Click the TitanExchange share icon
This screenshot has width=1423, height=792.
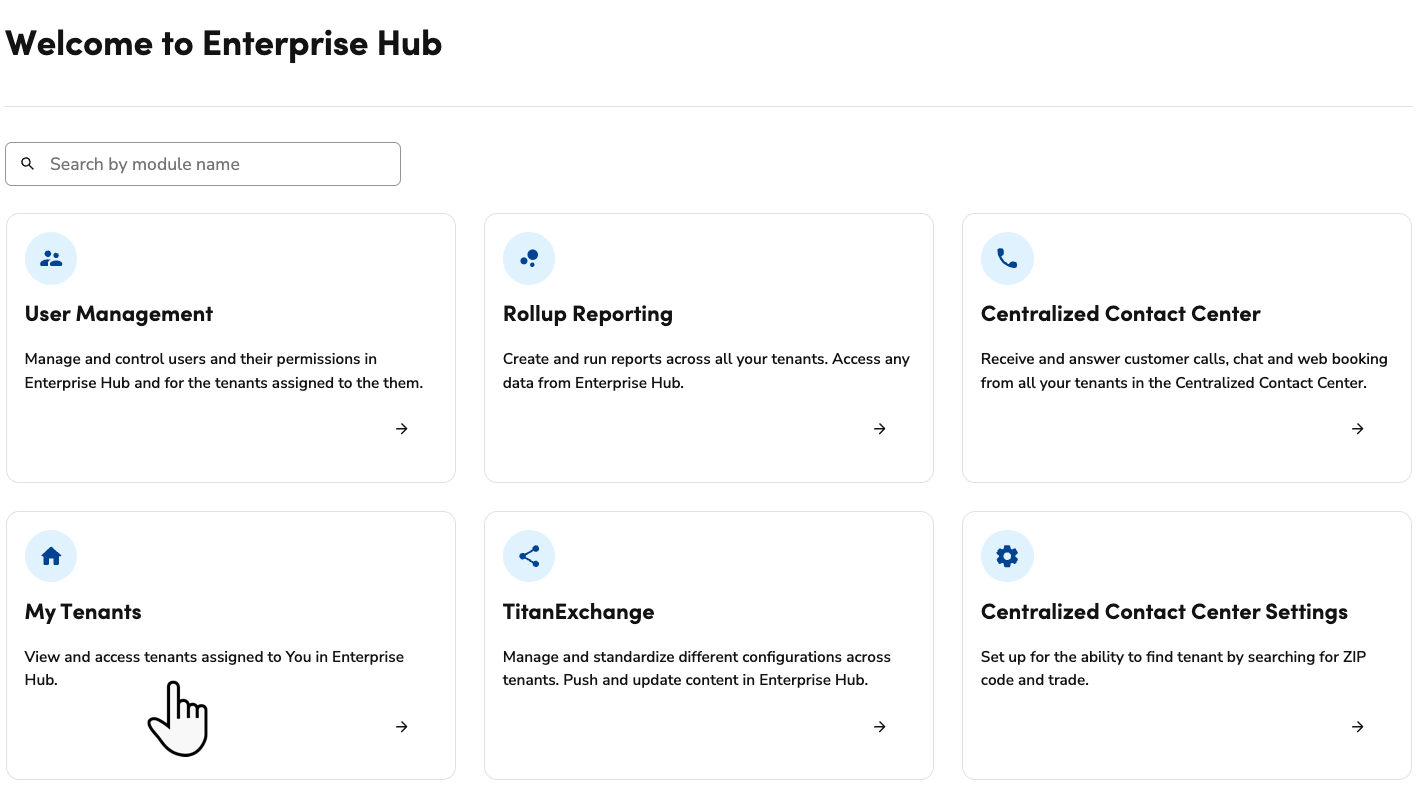click(528, 556)
